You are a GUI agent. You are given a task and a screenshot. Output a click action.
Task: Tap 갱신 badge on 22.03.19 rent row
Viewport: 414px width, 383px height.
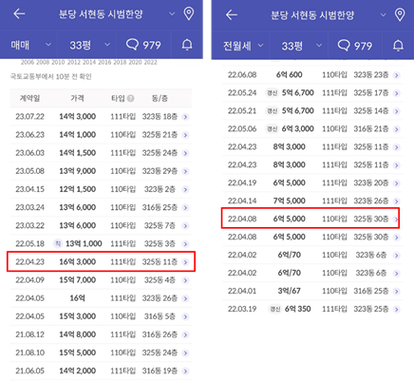point(275,309)
